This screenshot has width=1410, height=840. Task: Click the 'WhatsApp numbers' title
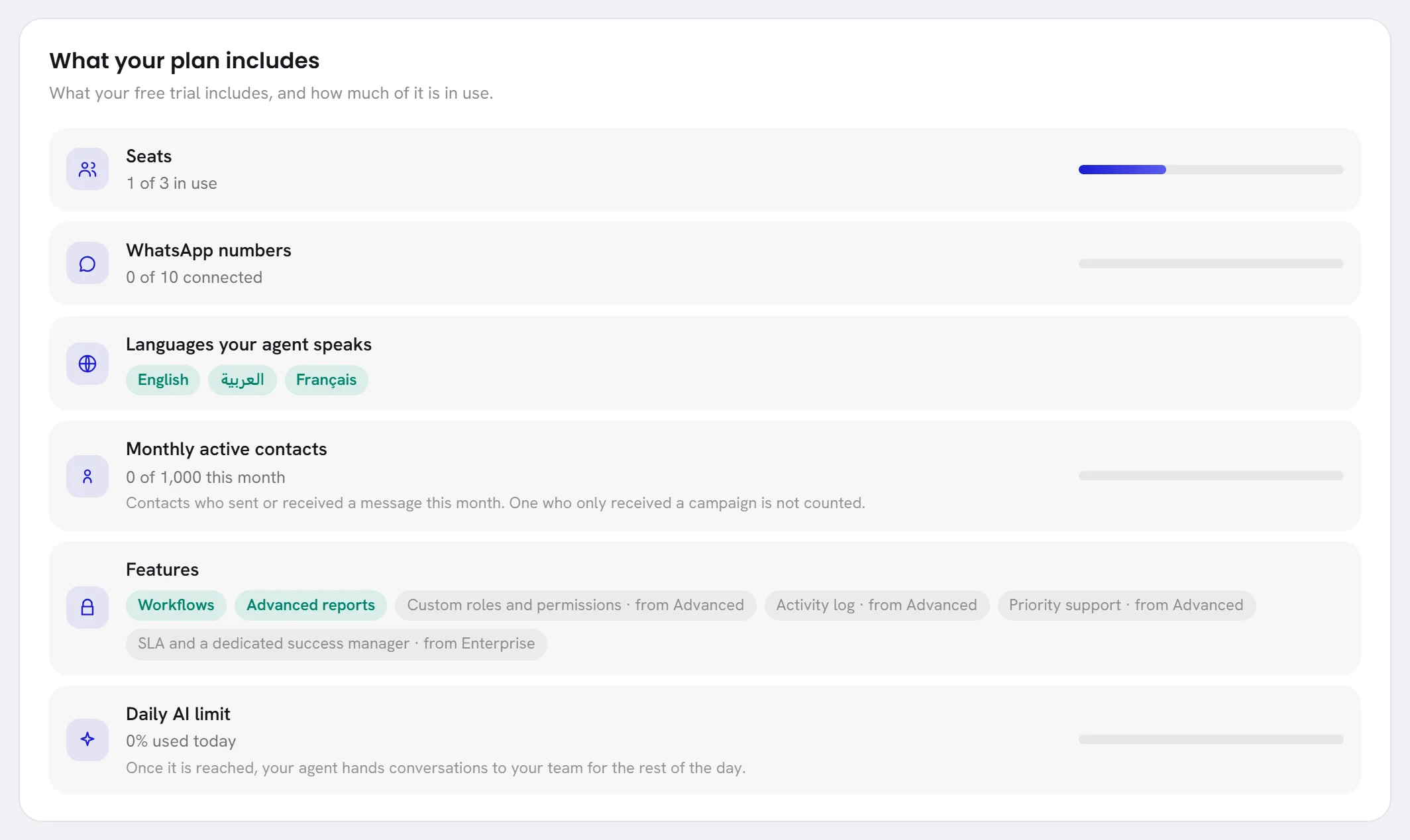(x=209, y=250)
